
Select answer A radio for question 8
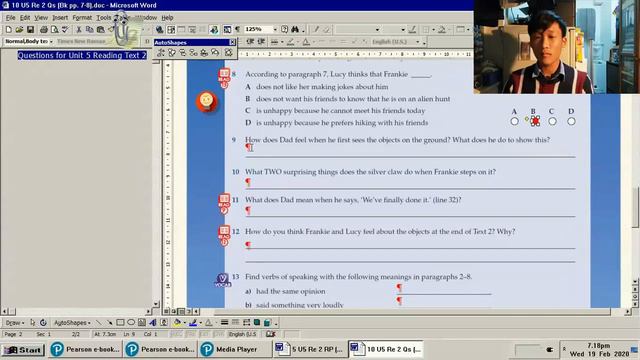pyautogui.click(x=514, y=121)
